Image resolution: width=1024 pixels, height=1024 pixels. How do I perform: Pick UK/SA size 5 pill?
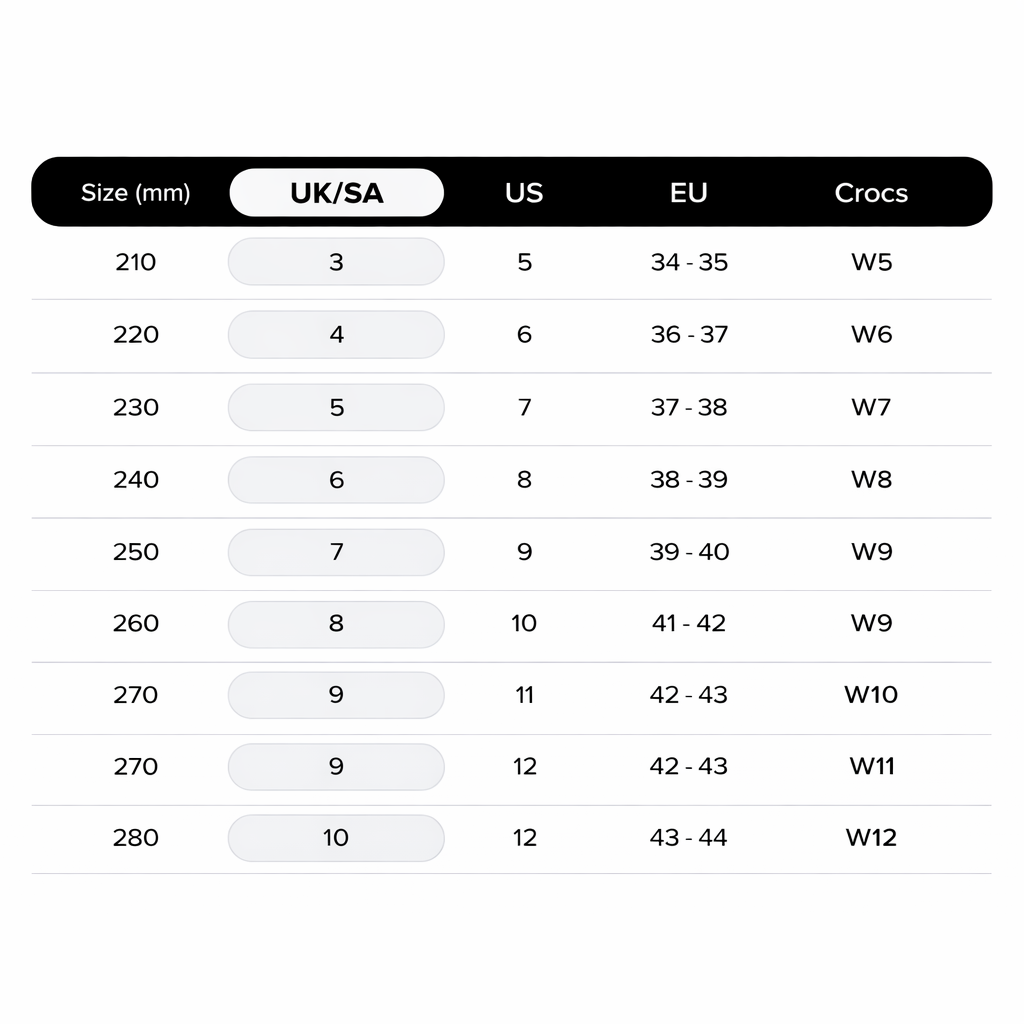click(336, 407)
